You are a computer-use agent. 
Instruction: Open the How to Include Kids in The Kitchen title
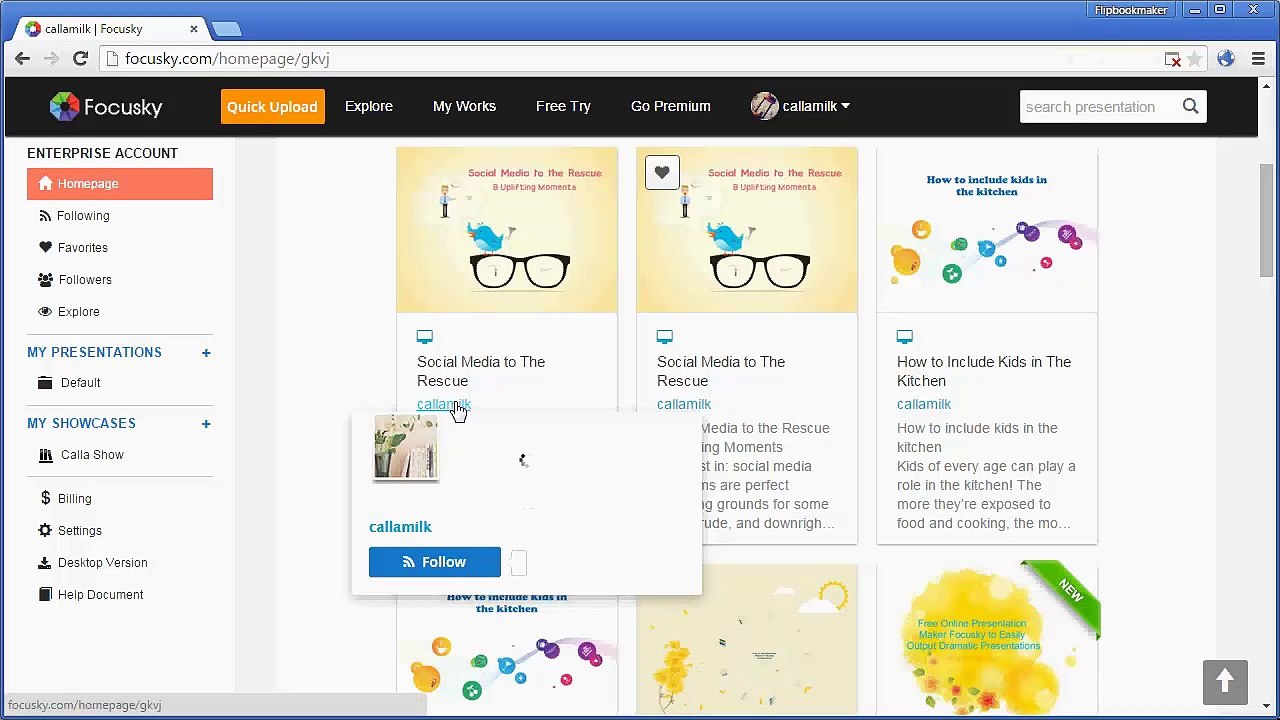coord(984,371)
